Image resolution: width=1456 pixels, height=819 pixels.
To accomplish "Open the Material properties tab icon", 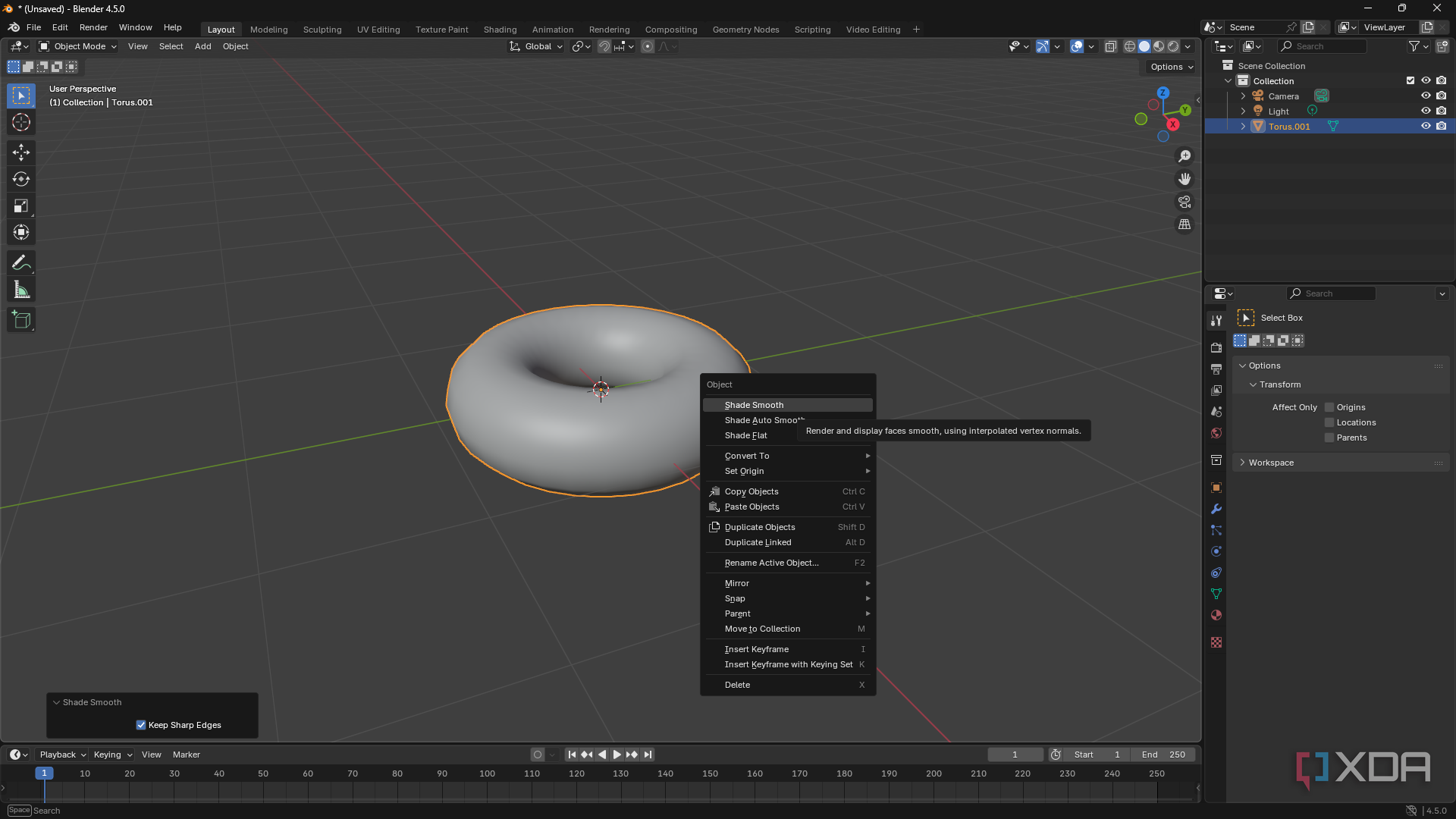I will pos(1216,615).
